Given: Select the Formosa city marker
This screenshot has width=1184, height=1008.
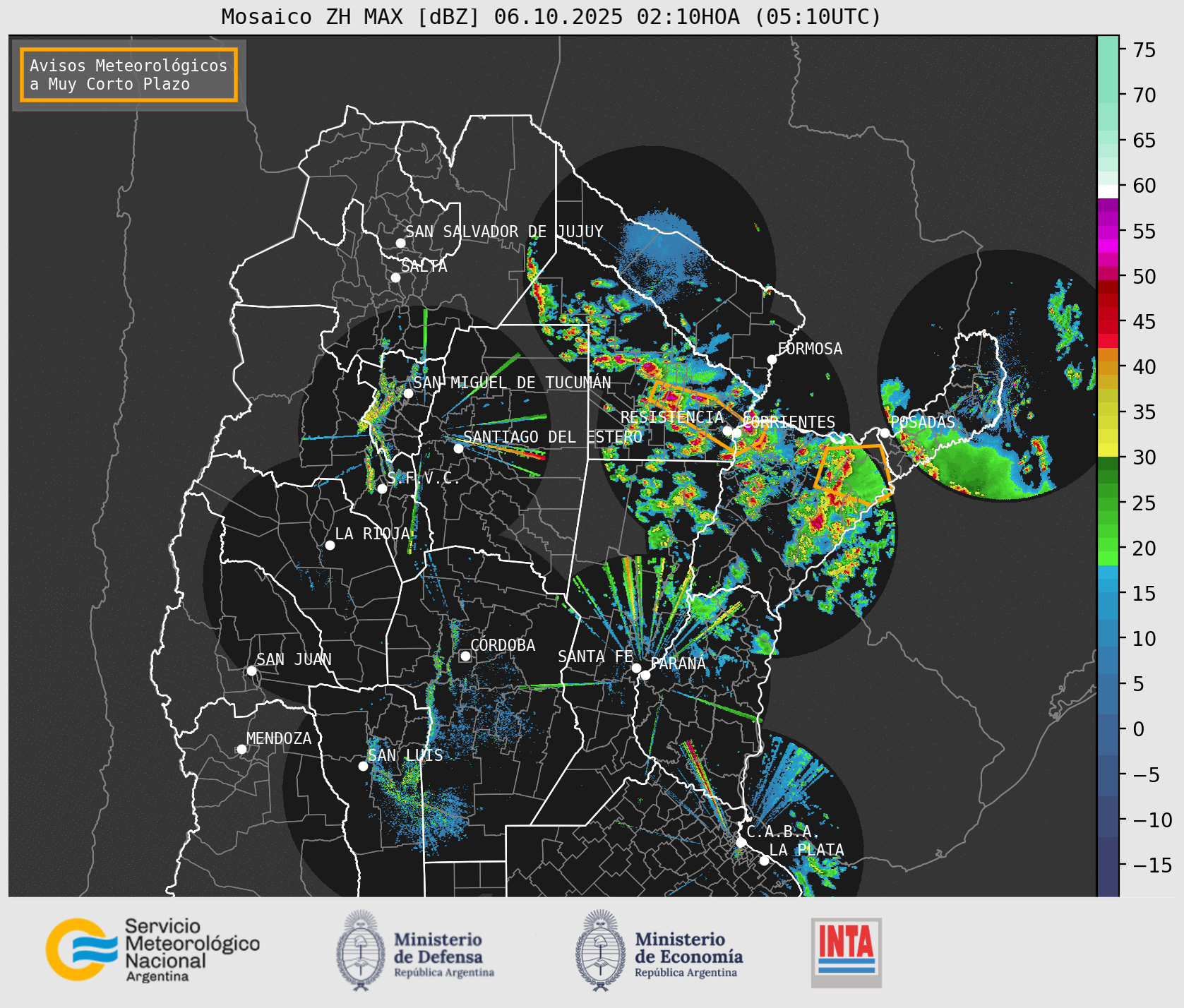Looking at the screenshot, I should tap(772, 359).
